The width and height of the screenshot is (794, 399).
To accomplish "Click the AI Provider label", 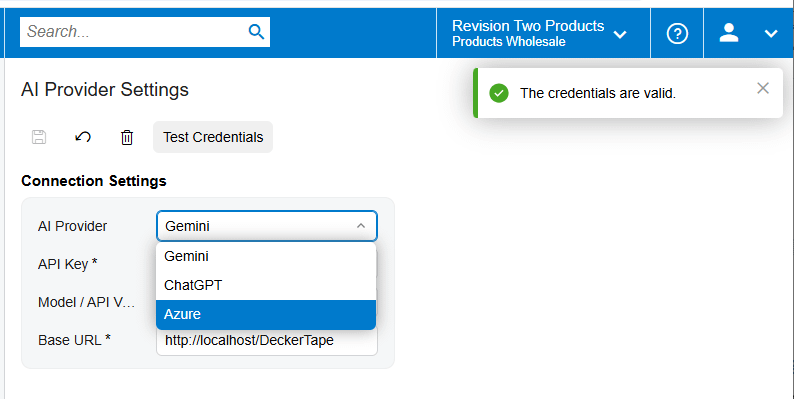I will [x=72, y=226].
